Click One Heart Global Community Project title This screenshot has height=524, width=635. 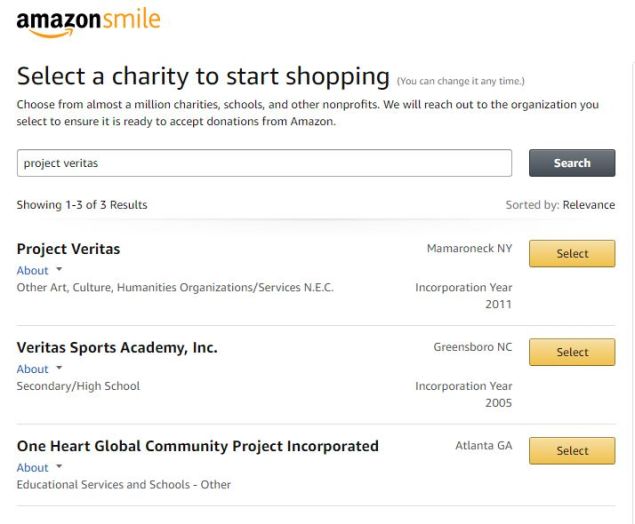tap(198, 446)
